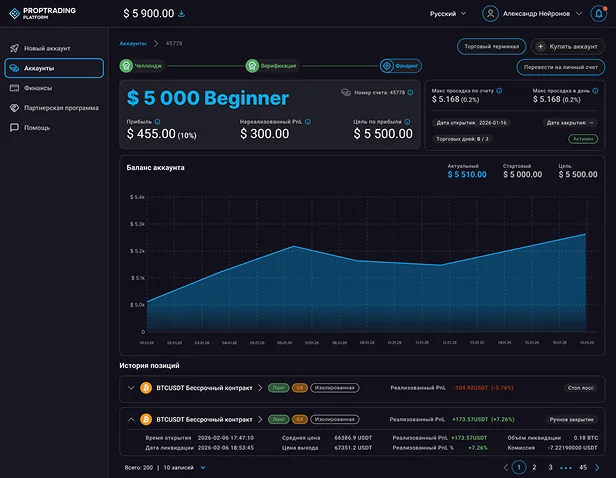Image resolution: width=616 pixels, height=478 pixels.
Task: Open Партнерская программа in the sidebar
Action: tap(54, 108)
